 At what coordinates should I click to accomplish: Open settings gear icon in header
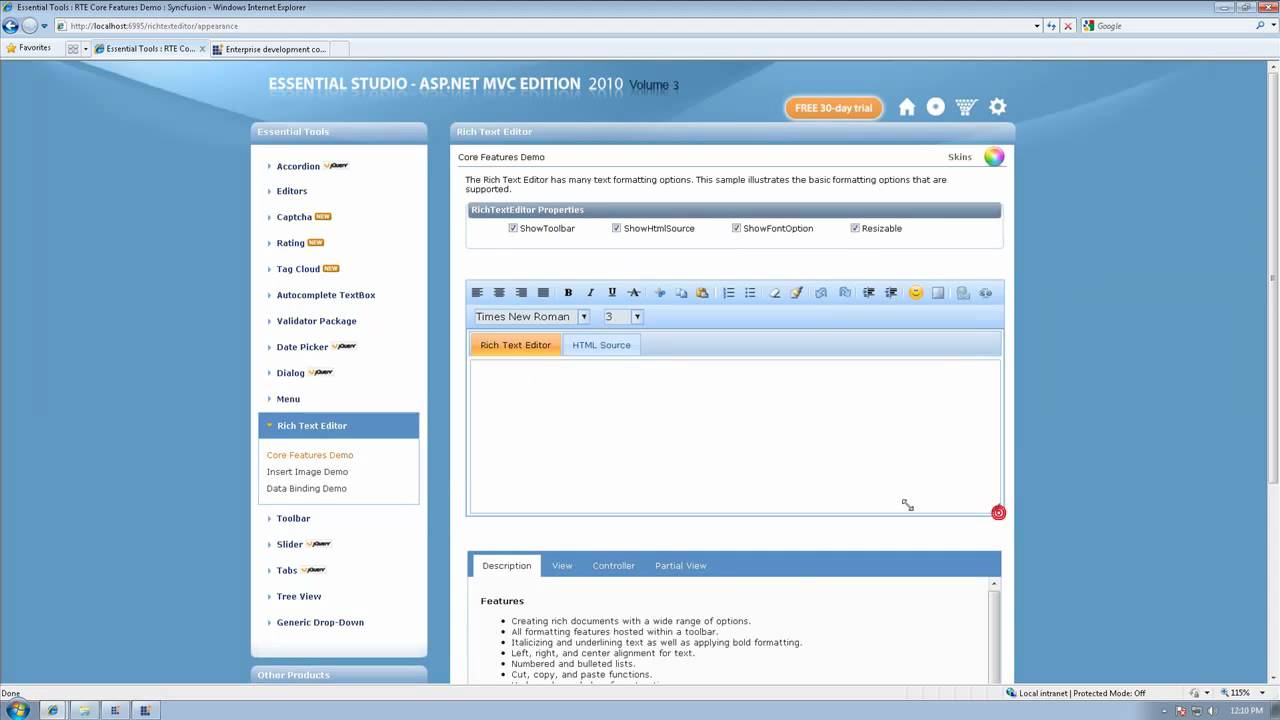click(x=997, y=107)
